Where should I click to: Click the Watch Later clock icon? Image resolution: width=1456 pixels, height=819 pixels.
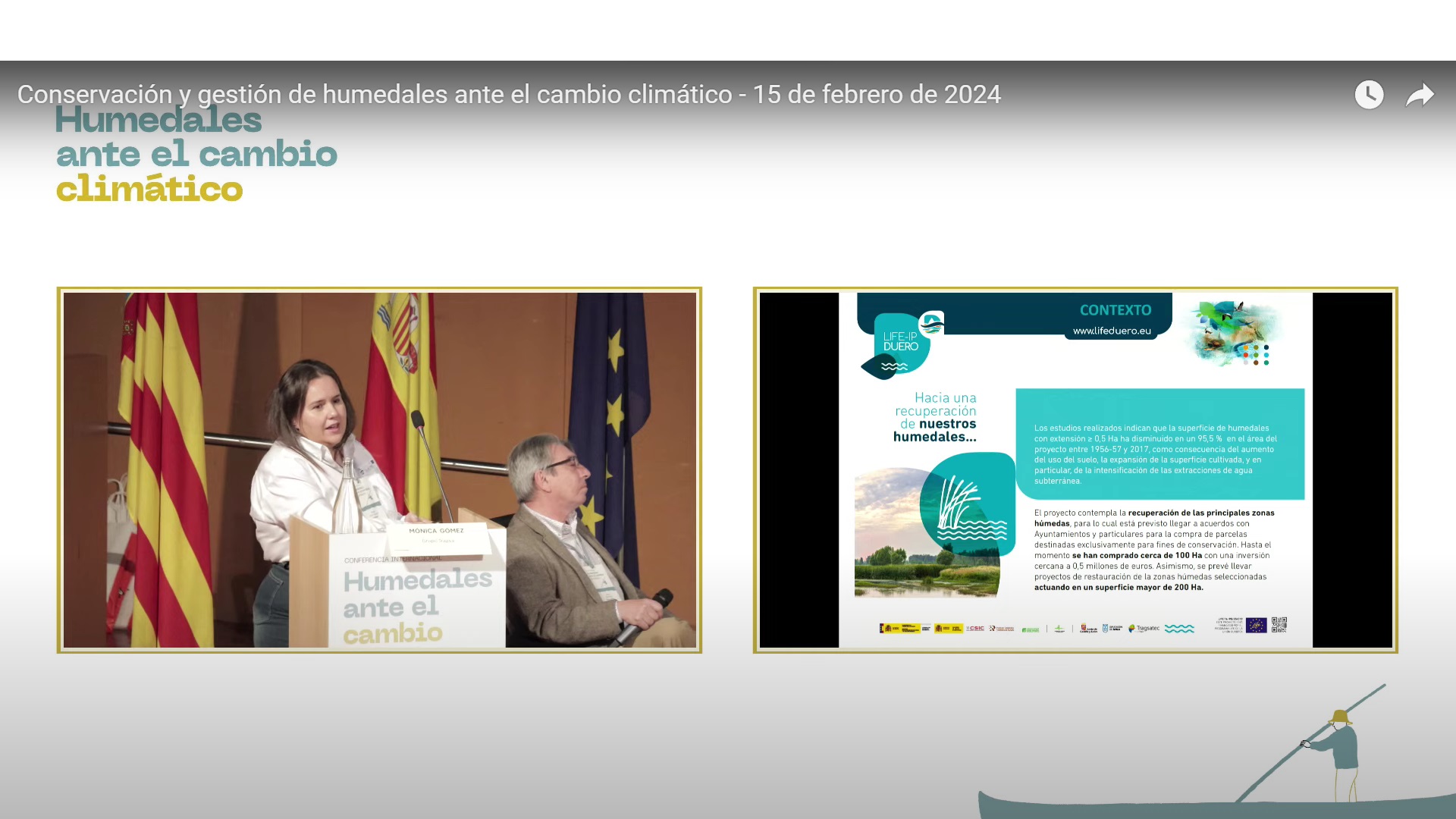pos(1369,95)
